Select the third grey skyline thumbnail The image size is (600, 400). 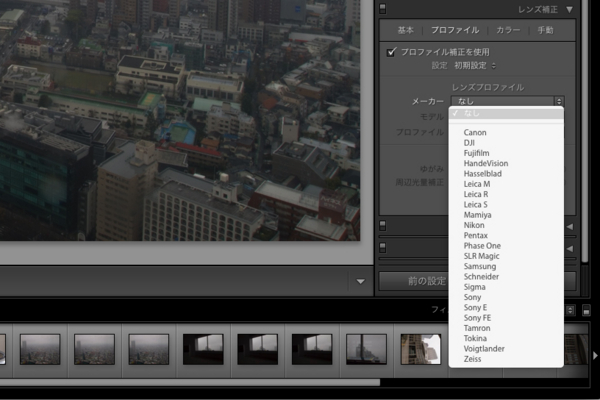click(x=149, y=349)
